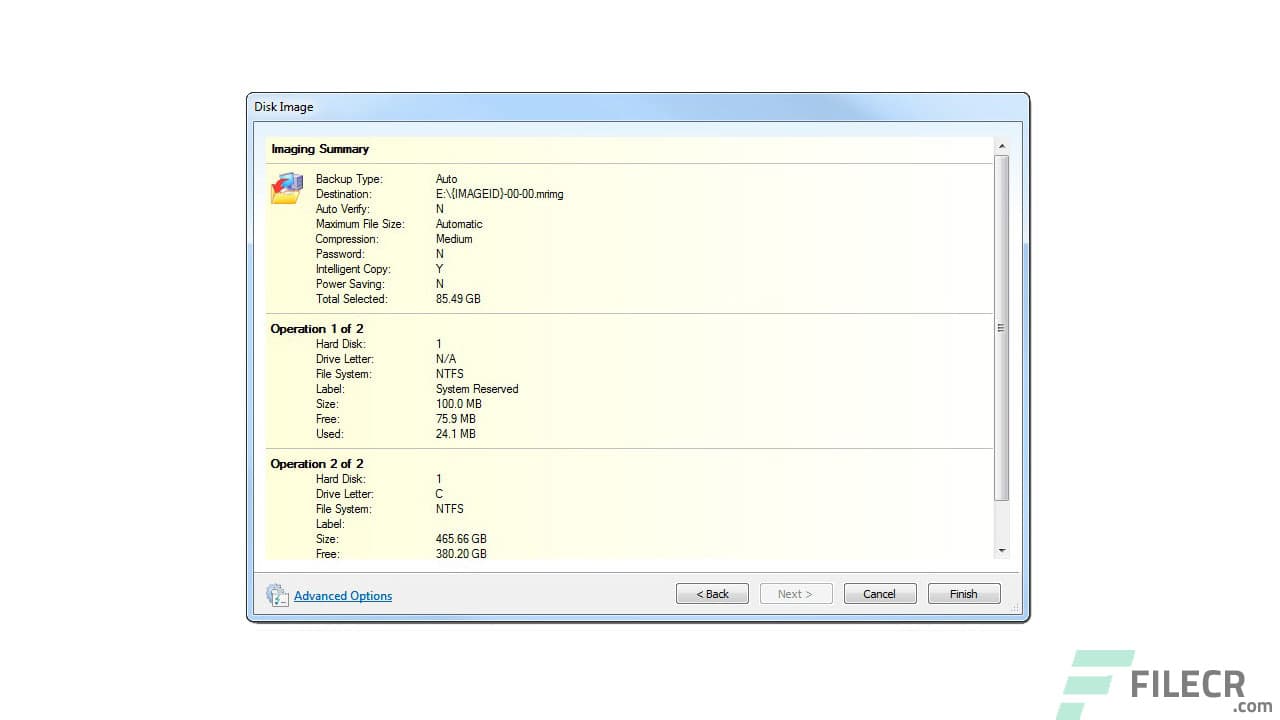Viewport: 1280px width, 720px height.
Task: Click the Operation 2 of 2 heading
Action: point(317,463)
